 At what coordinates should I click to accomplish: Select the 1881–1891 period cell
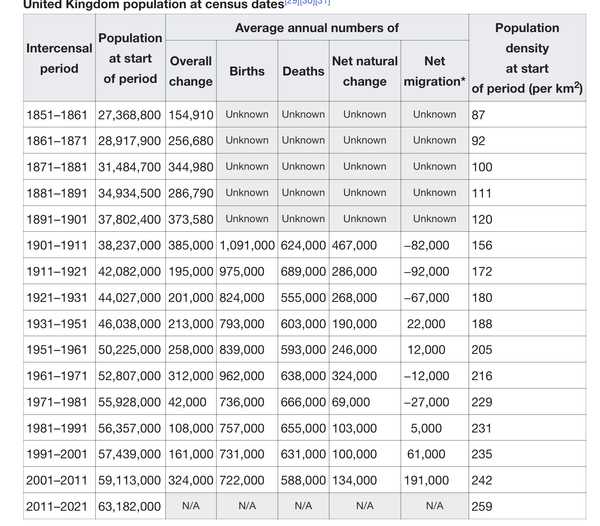(x=59, y=193)
